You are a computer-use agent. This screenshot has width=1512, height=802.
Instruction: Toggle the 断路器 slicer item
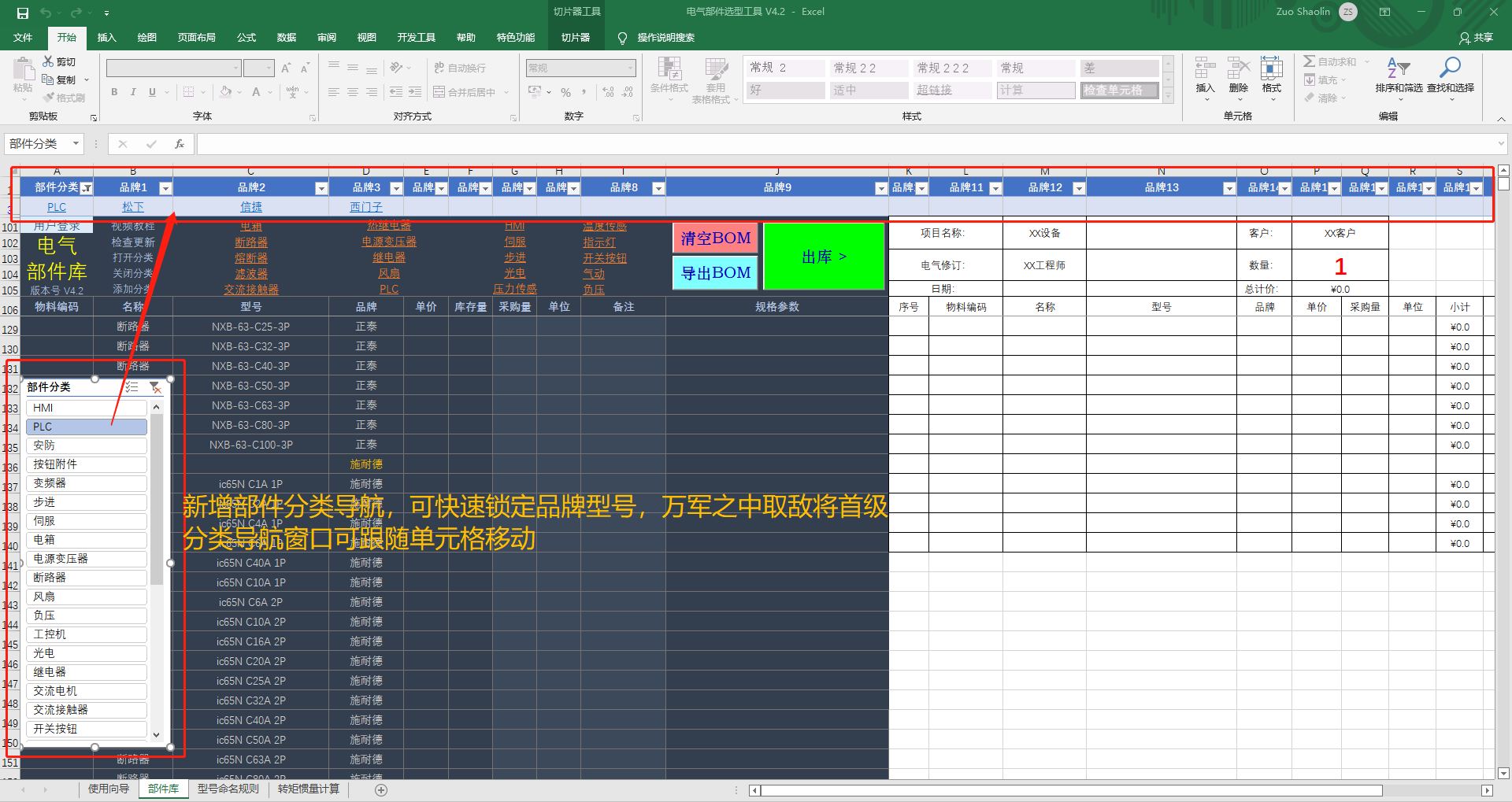[86, 578]
